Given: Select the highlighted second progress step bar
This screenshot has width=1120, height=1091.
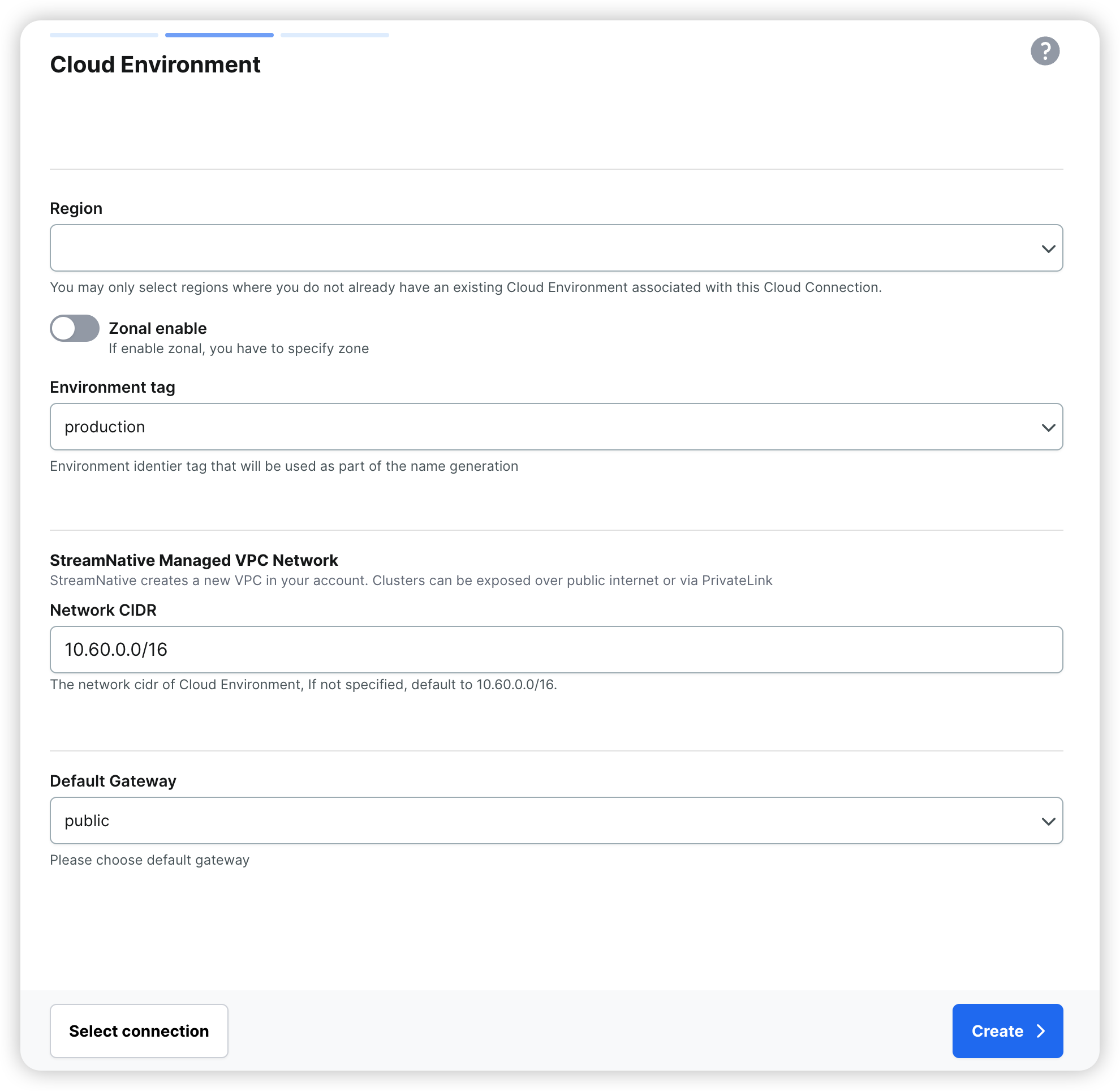Looking at the screenshot, I should (219, 35).
